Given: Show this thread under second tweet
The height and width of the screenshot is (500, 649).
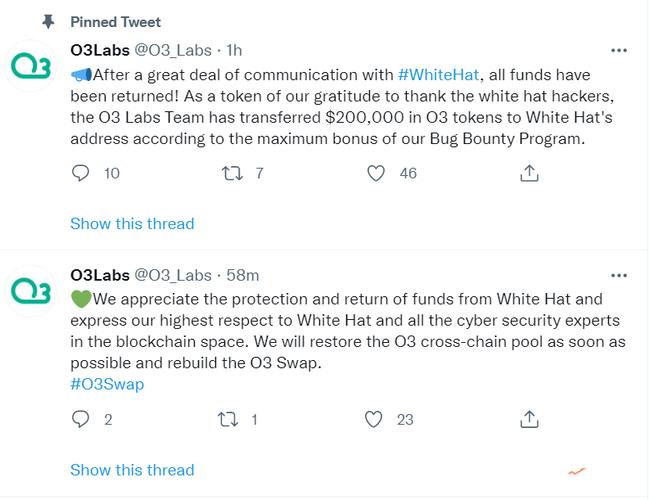Looking at the screenshot, I should pyautogui.click(x=132, y=470).
